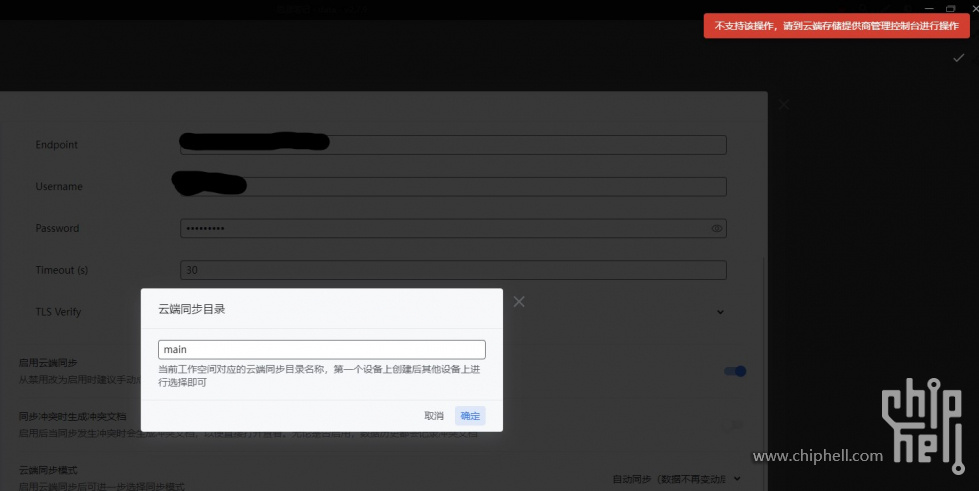Open the 云端同步模式 dropdown

tap(677, 479)
